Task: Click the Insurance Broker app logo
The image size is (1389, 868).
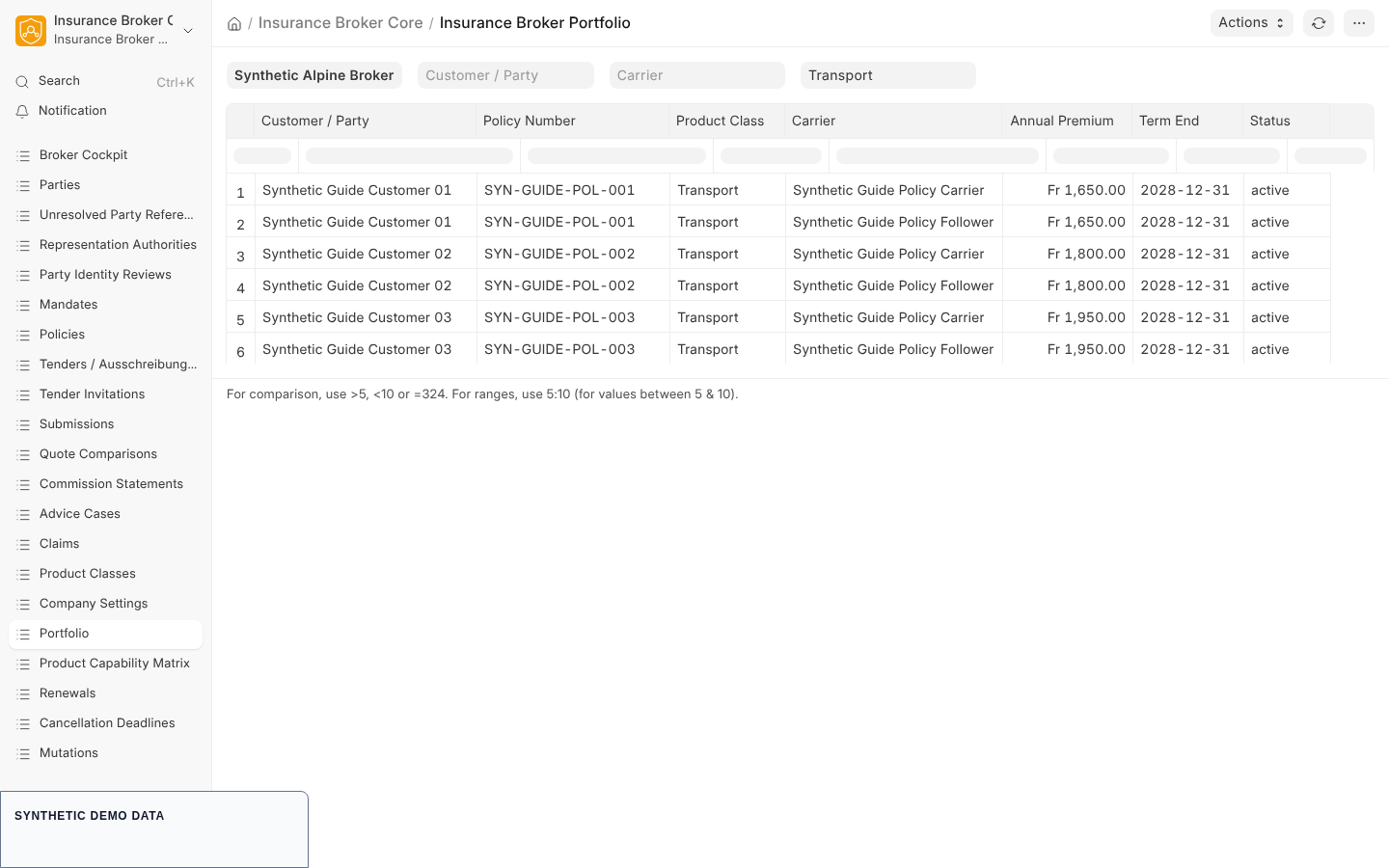Action: (x=31, y=31)
